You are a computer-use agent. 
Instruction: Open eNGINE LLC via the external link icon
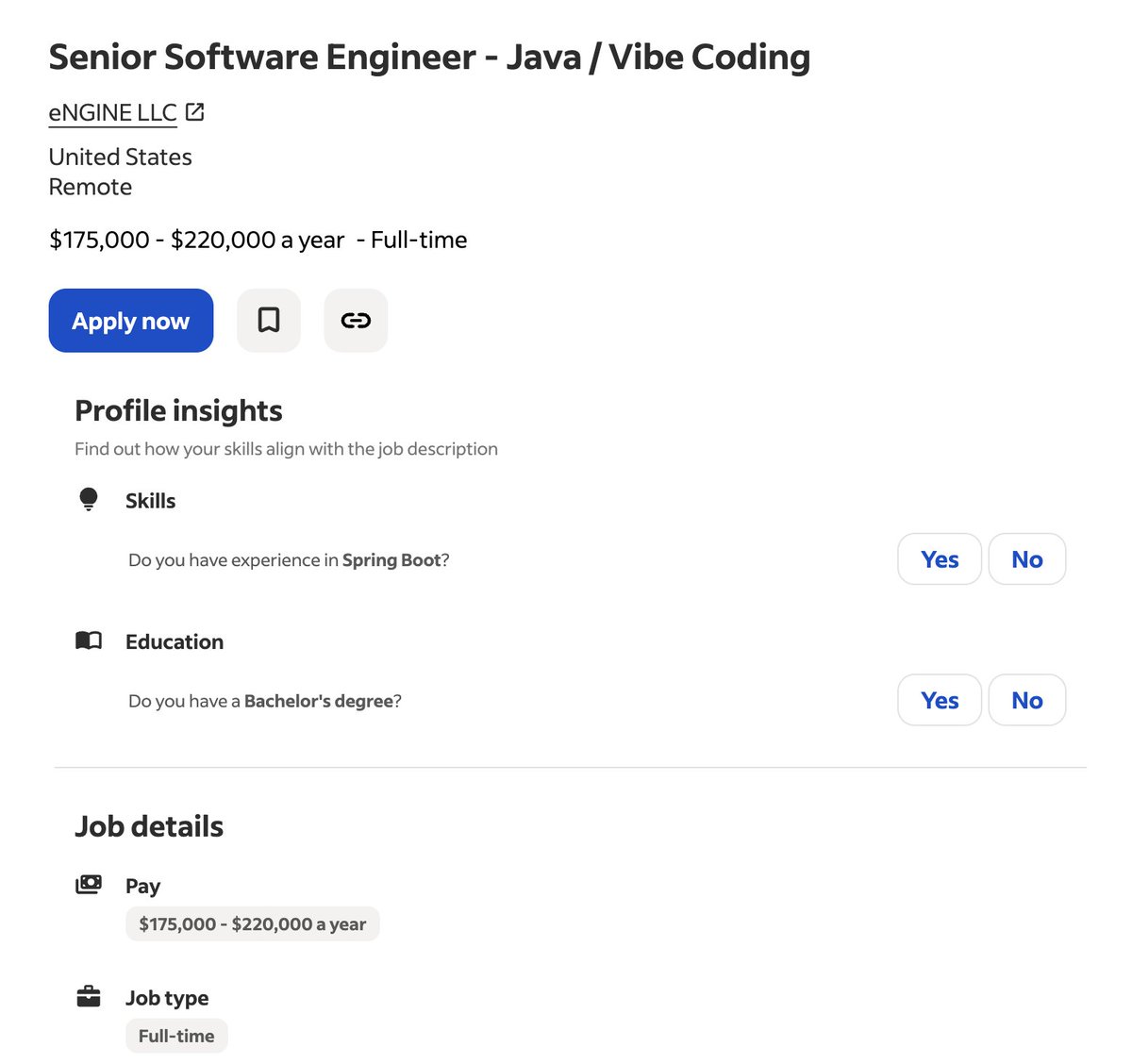pos(194,110)
